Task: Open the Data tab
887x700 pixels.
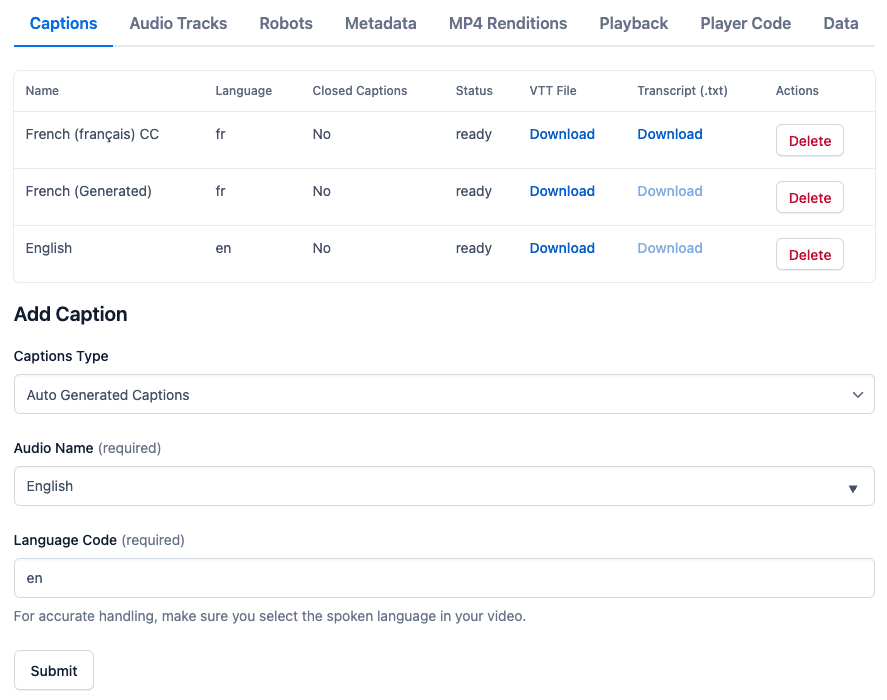Action: 841,23
